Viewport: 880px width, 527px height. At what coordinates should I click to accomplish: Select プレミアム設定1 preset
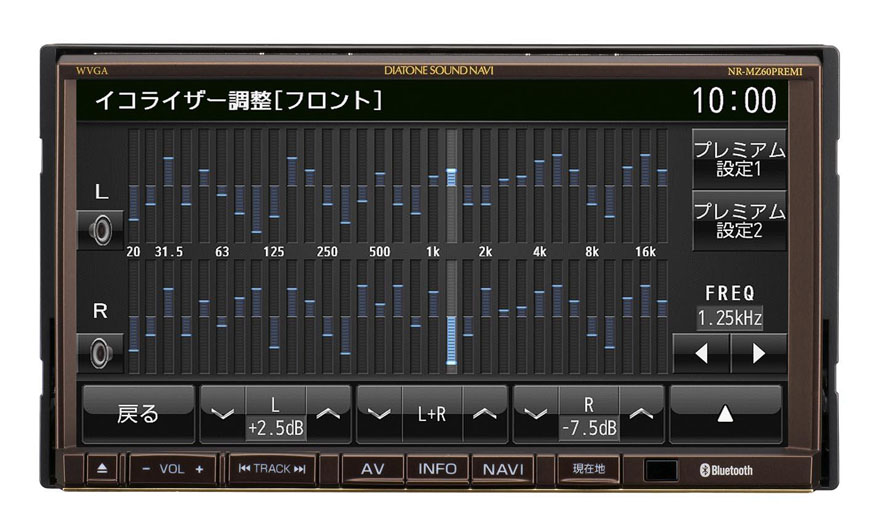coord(739,159)
